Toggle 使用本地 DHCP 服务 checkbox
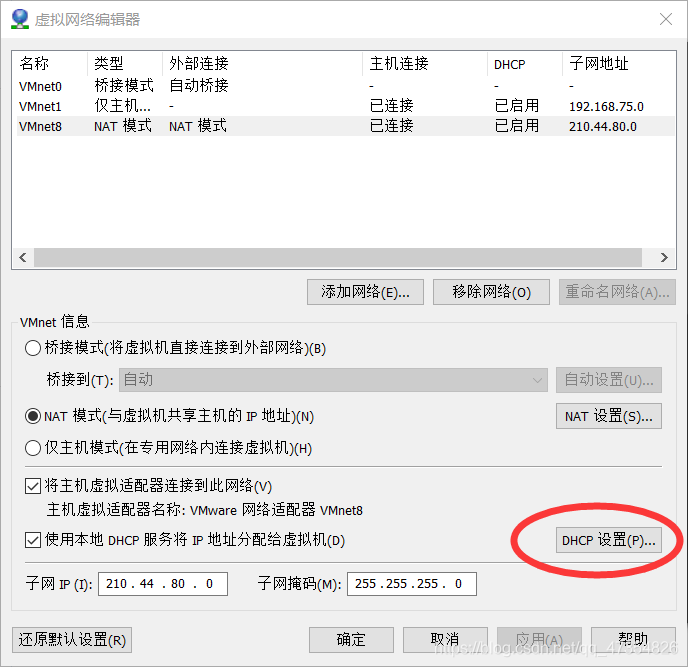Viewport: 688px width, 667px height. click(x=33, y=540)
